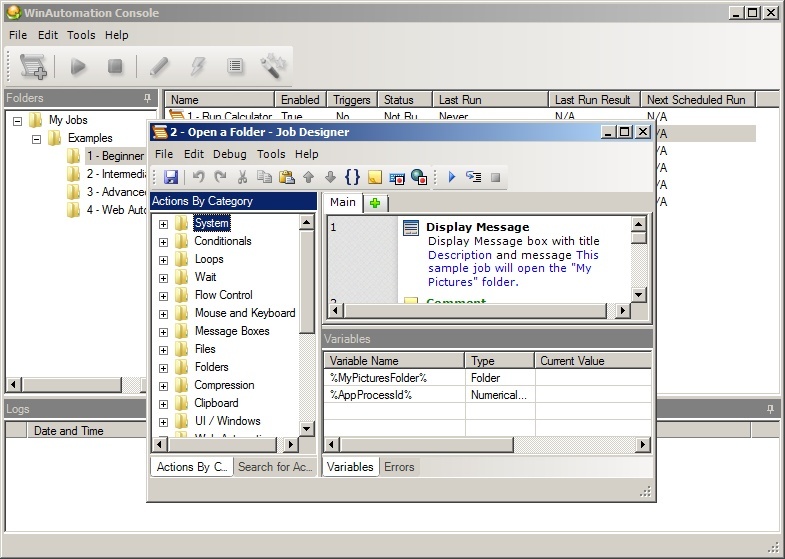Click the magic wand options icon in Console
785x559 pixels.
coord(273,67)
